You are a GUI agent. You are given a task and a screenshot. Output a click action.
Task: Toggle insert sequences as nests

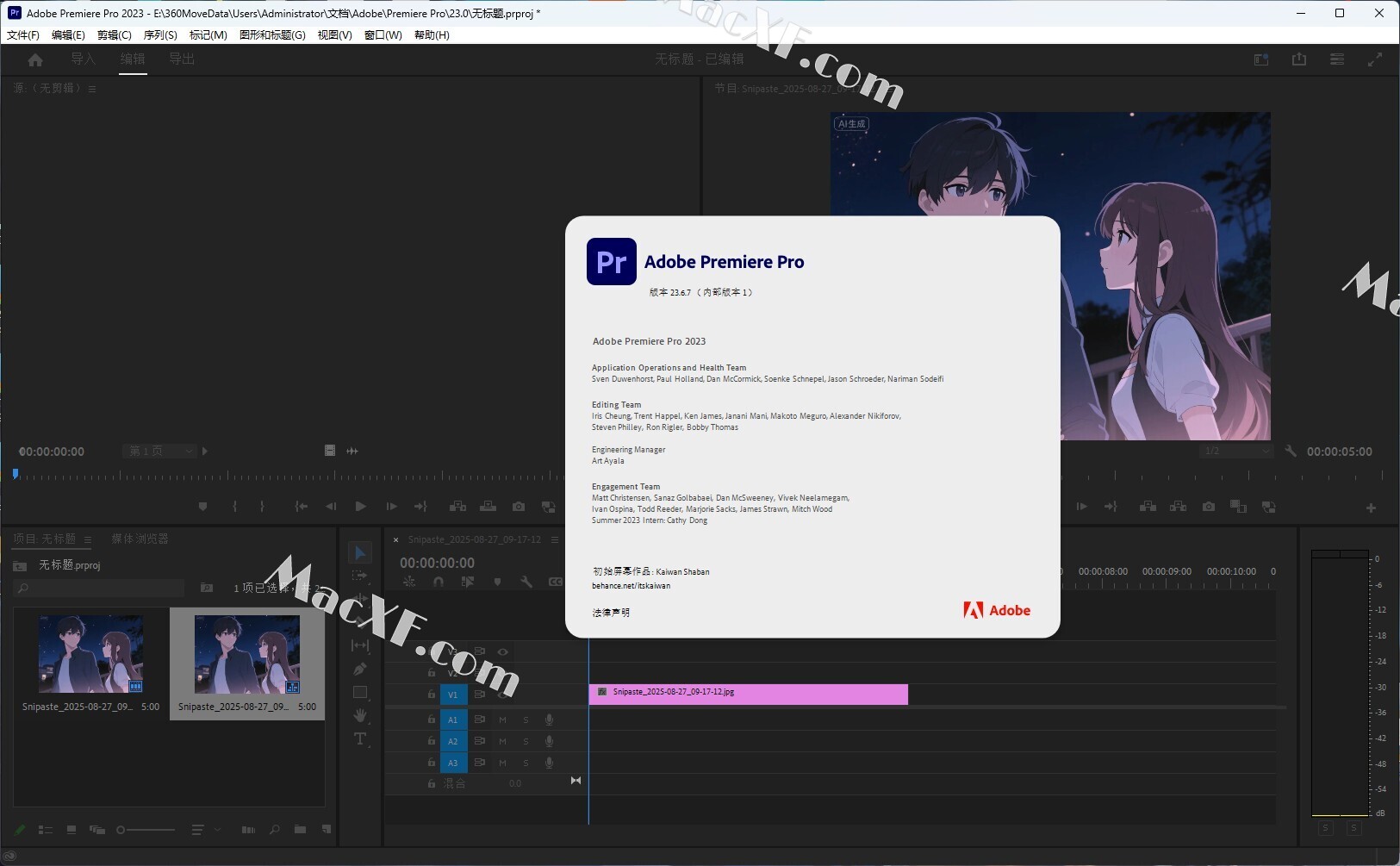[x=409, y=582]
